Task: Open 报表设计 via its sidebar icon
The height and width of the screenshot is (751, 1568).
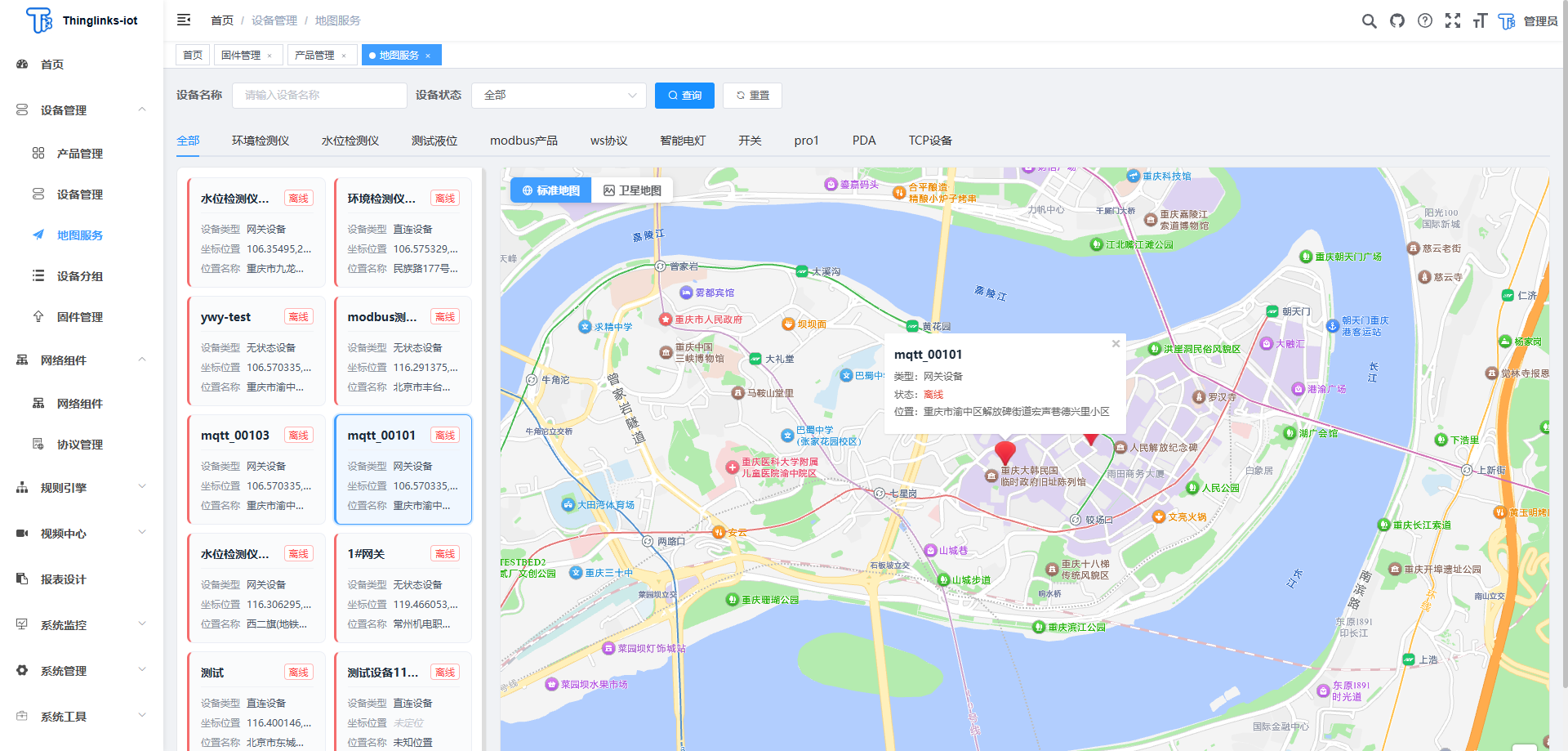Action: [21, 579]
